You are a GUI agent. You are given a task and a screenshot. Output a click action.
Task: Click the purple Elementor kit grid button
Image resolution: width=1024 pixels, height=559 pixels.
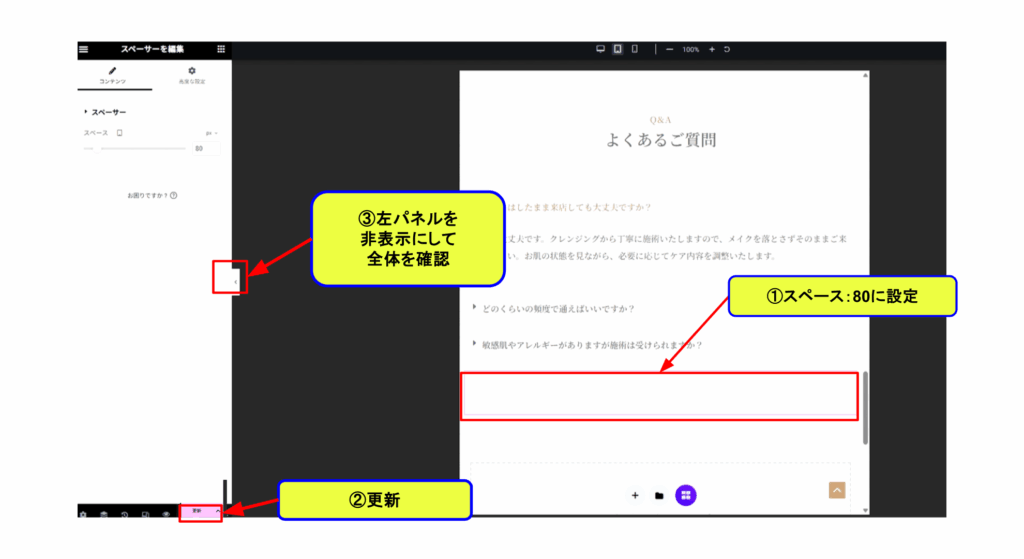pos(686,495)
